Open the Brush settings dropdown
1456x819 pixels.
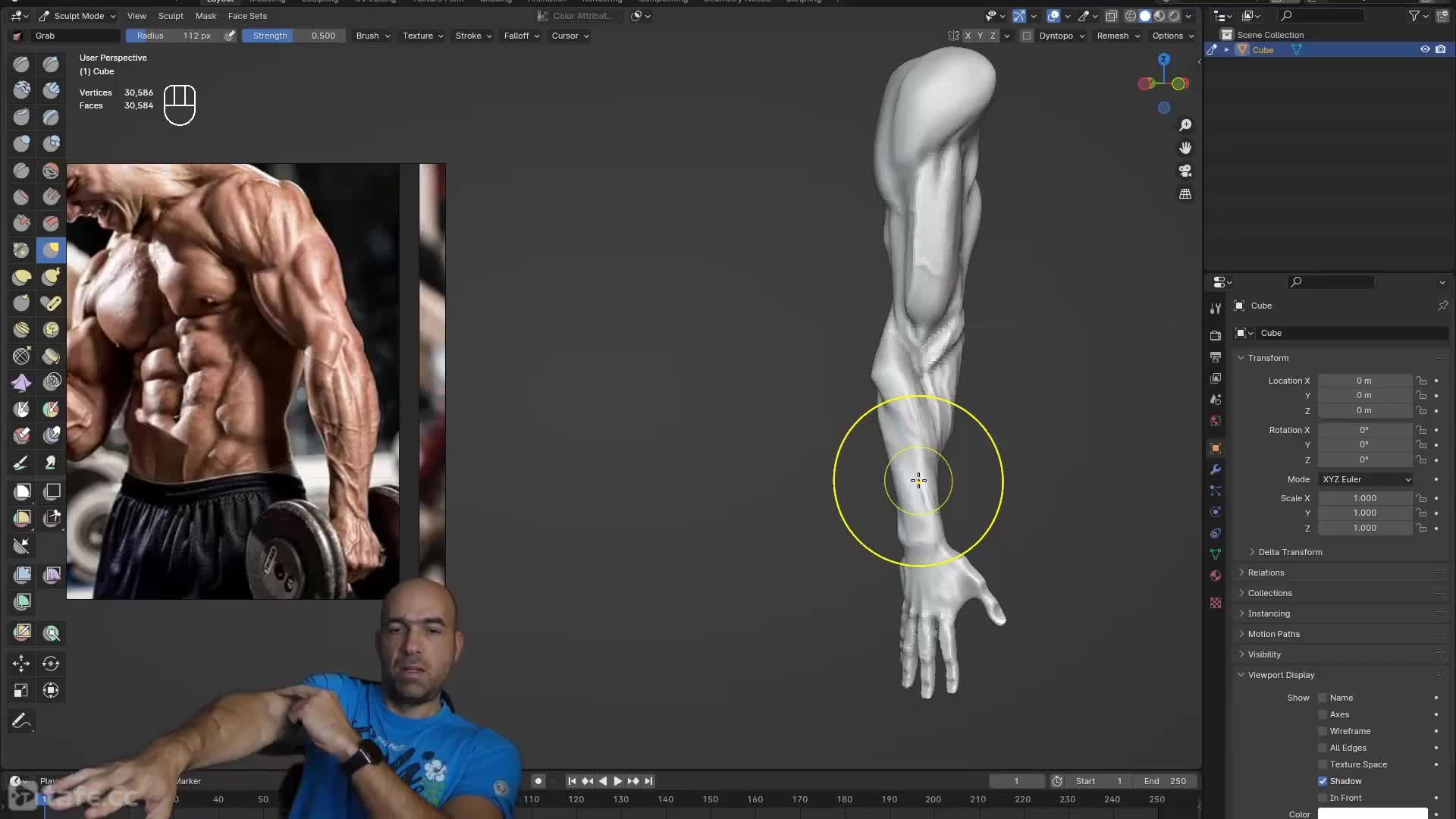(x=373, y=36)
